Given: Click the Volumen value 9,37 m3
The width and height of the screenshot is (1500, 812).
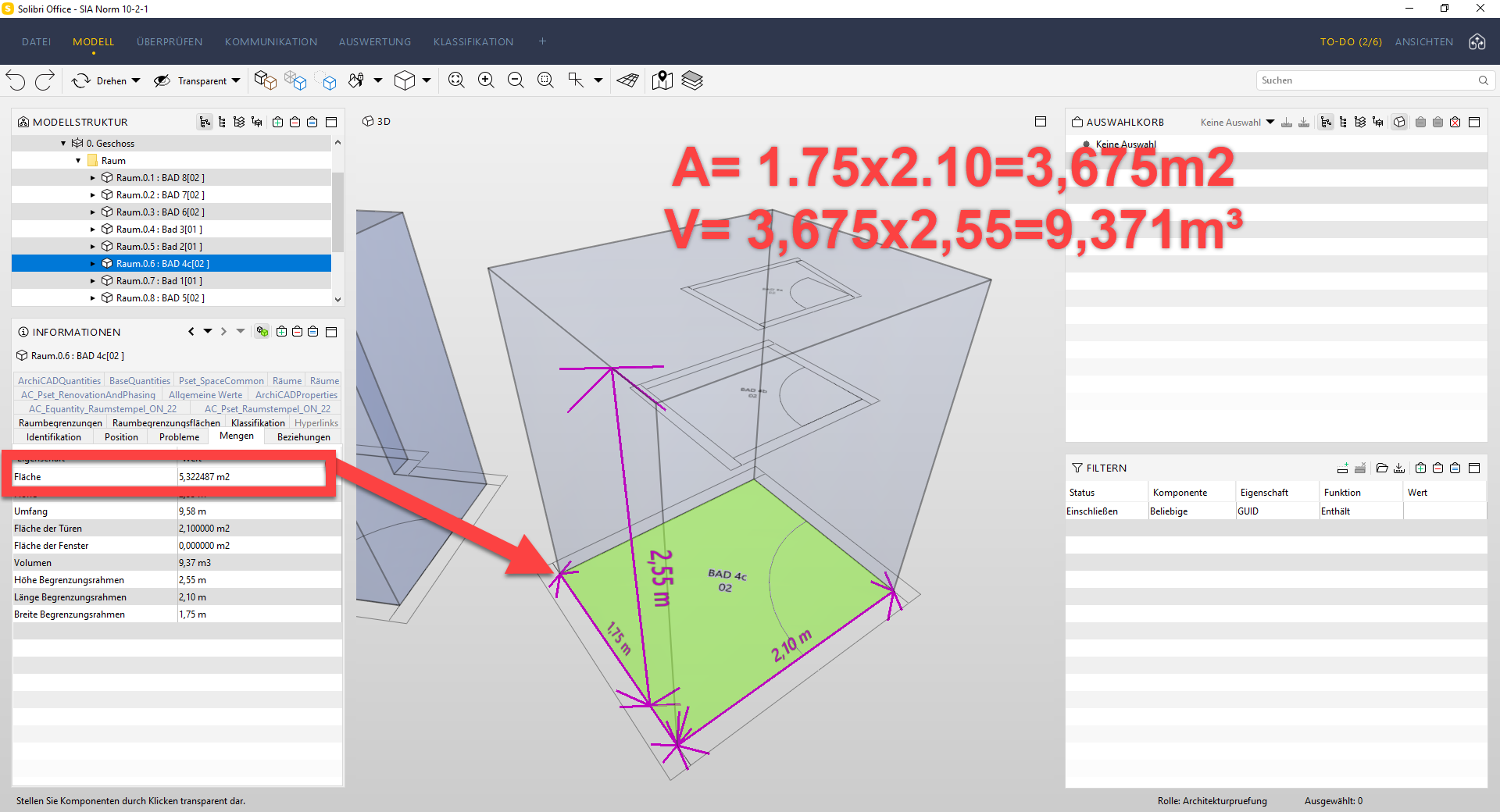Looking at the screenshot, I should (x=195, y=563).
